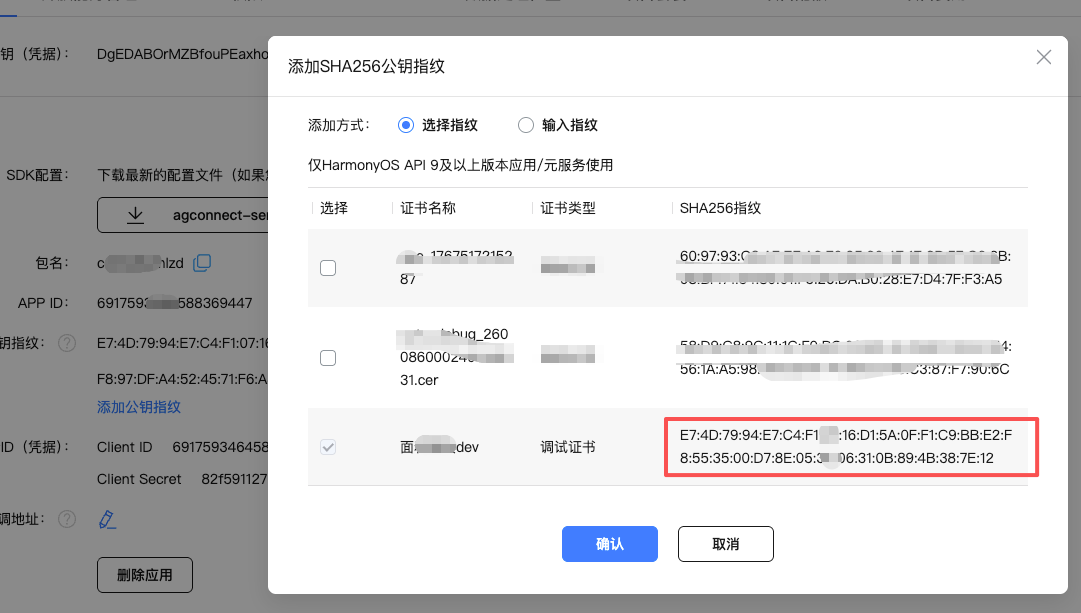Click the 取消 button
Image resolution: width=1081 pixels, height=613 pixels.
coord(725,544)
